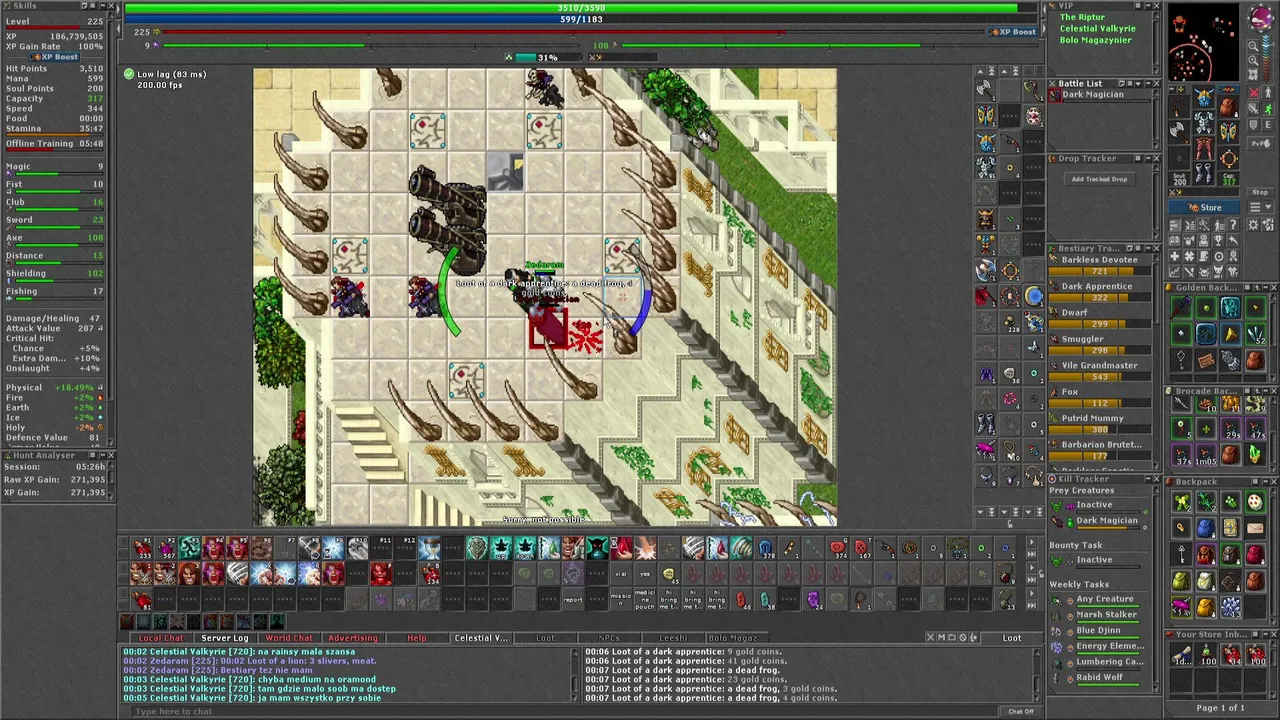Switch to the Server Log tab

(x=225, y=638)
